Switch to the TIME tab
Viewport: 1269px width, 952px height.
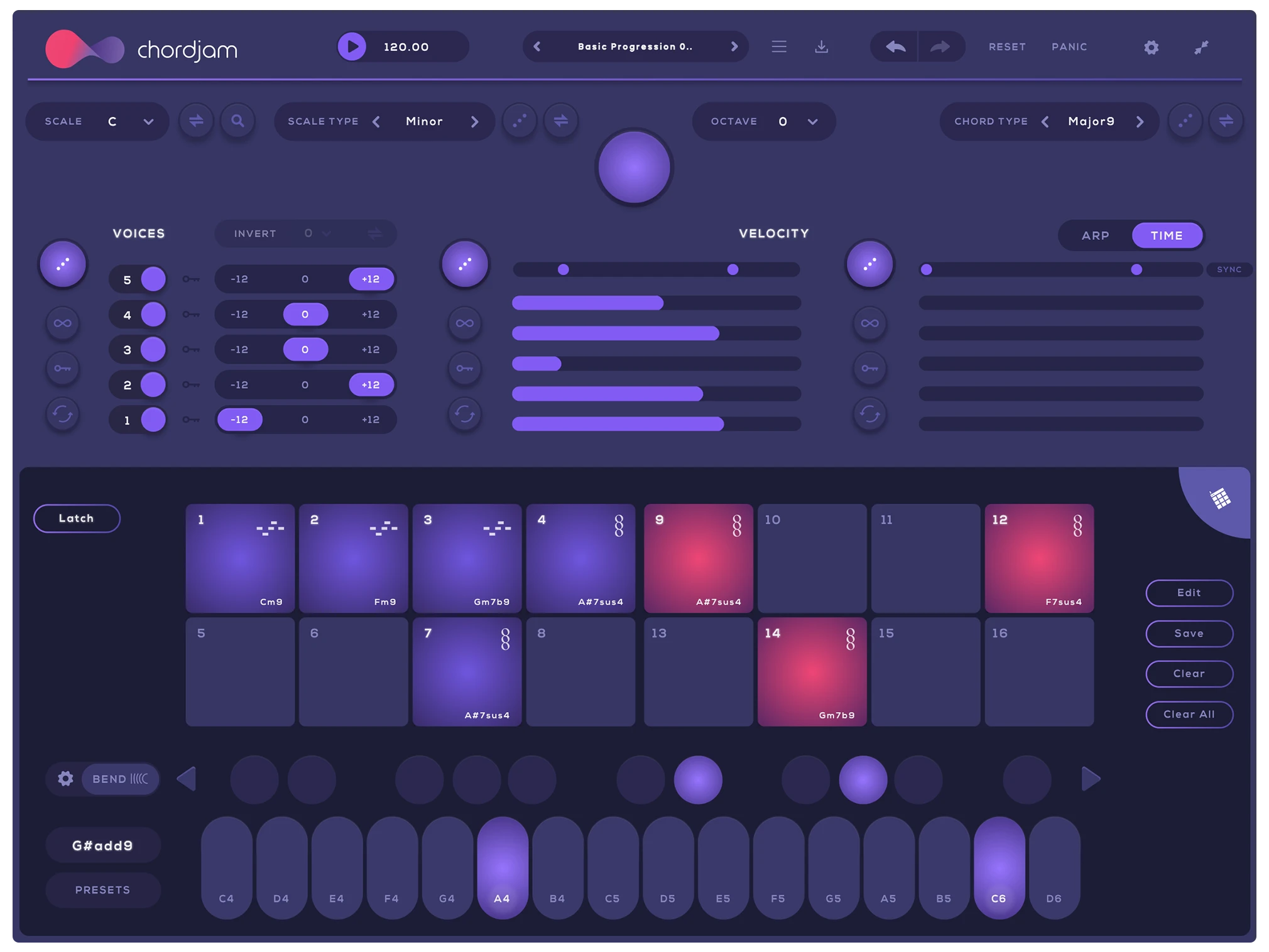pyautogui.click(x=1167, y=235)
